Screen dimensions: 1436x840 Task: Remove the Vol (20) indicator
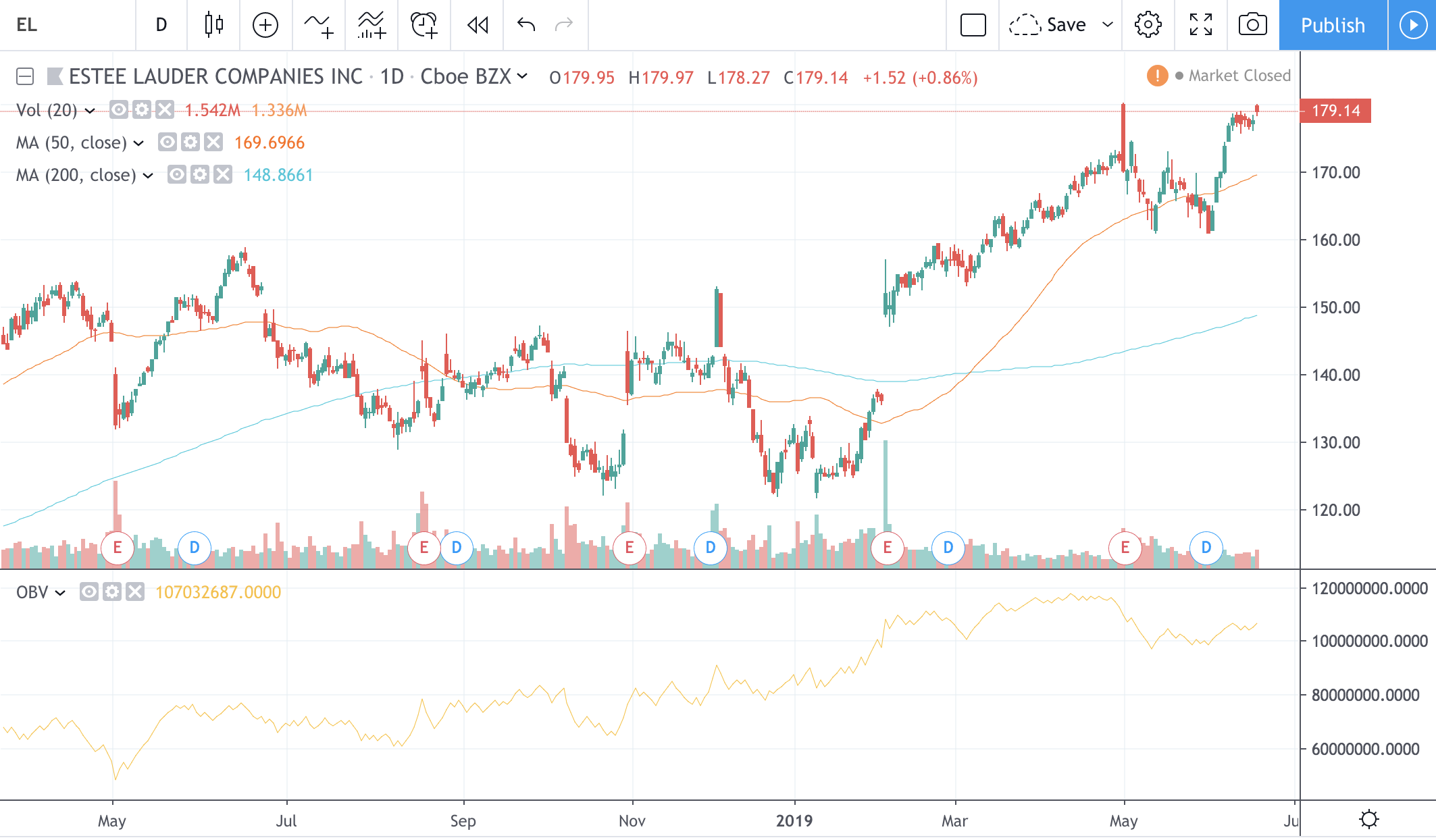pyautogui.click(x=165, y=109)
